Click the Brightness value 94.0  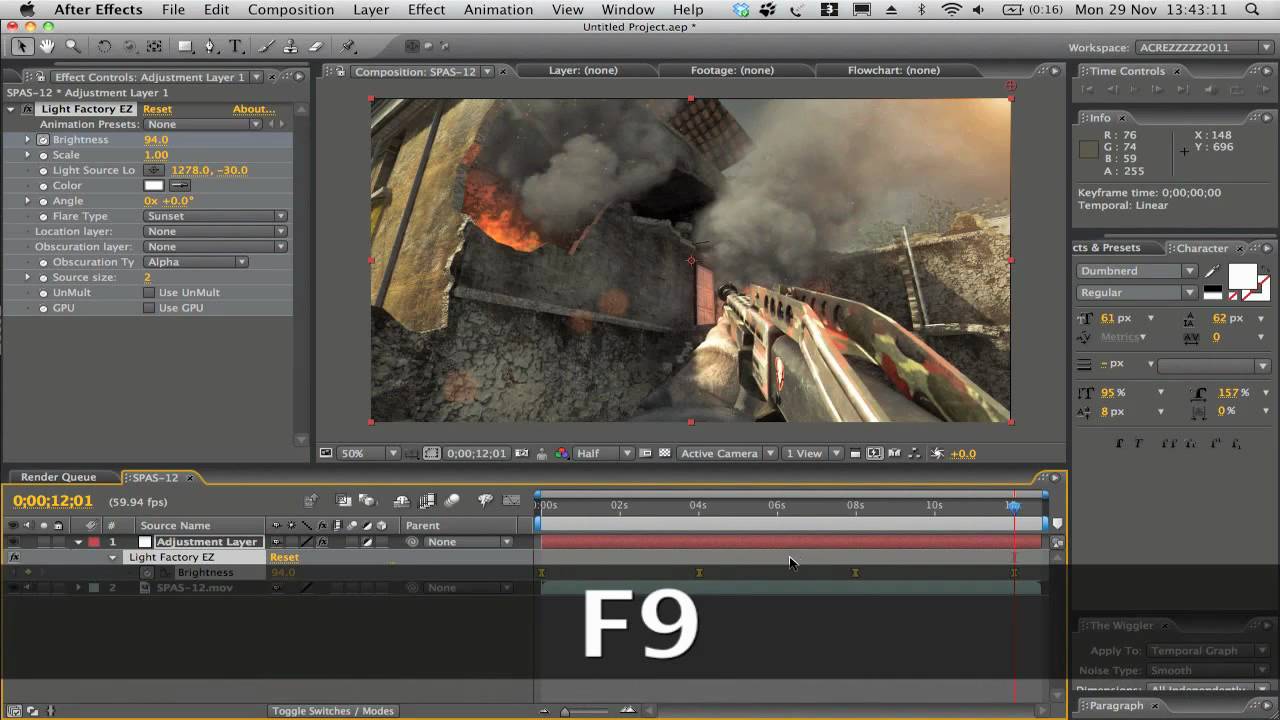point(156,140)
